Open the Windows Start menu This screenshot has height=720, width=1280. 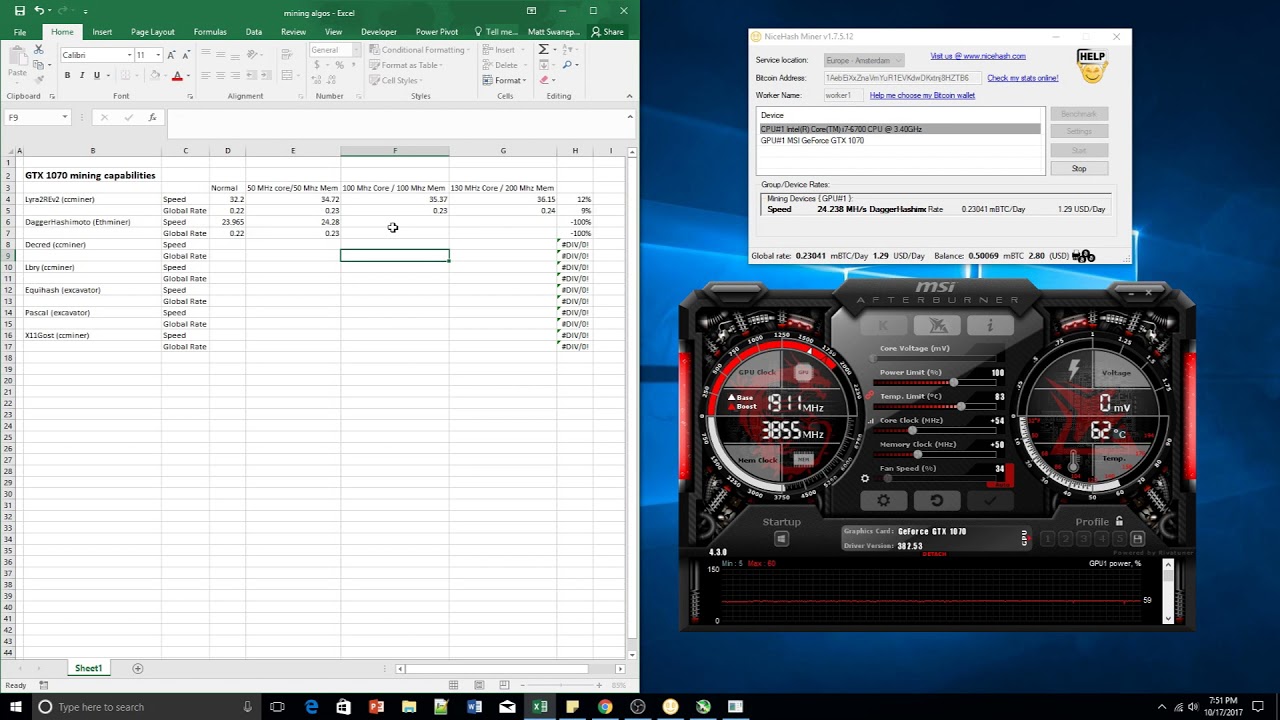coord(14,707)
